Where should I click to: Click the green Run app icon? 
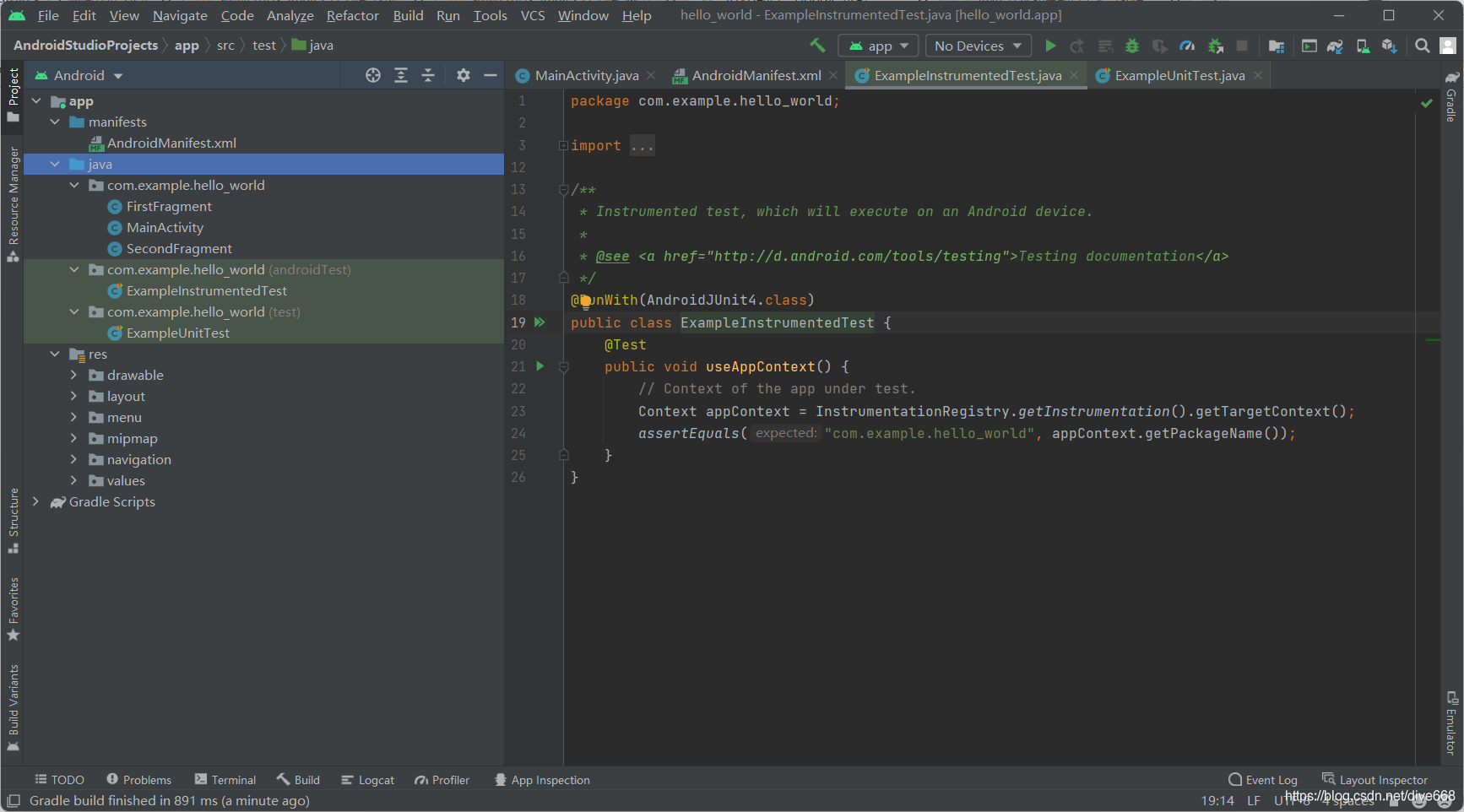[x=1050, y=46]
